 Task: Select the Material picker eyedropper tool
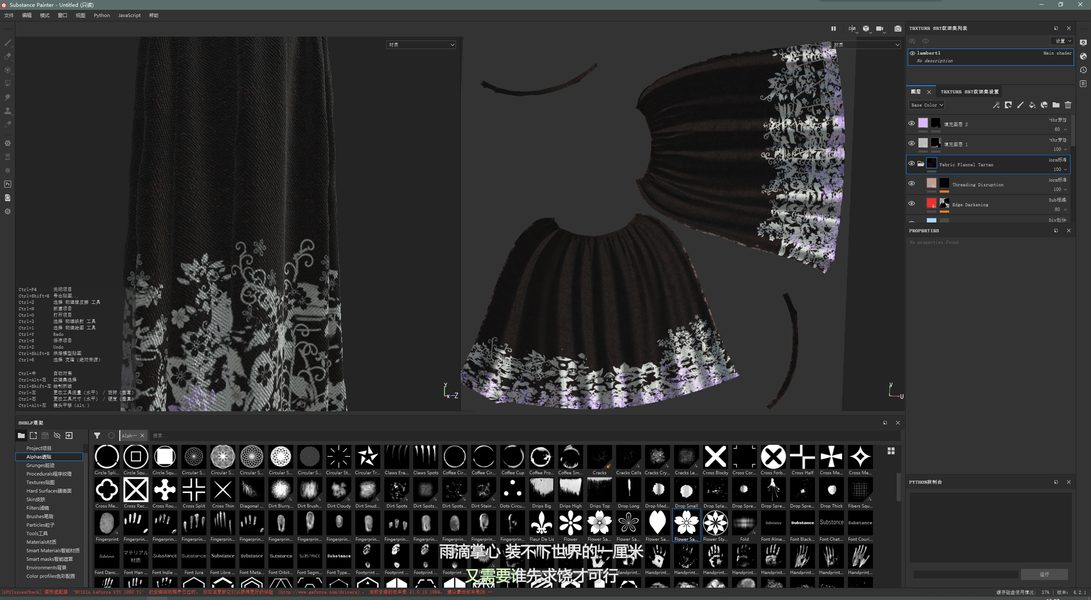pos(8,125)
